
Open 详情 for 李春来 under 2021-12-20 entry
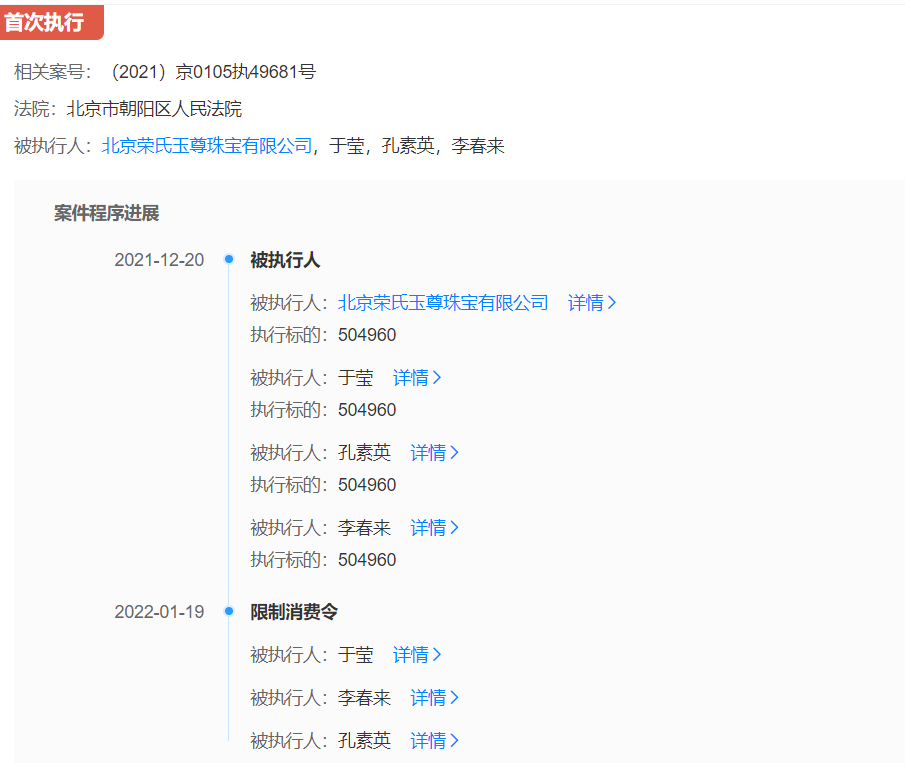(x=434, y=527)
